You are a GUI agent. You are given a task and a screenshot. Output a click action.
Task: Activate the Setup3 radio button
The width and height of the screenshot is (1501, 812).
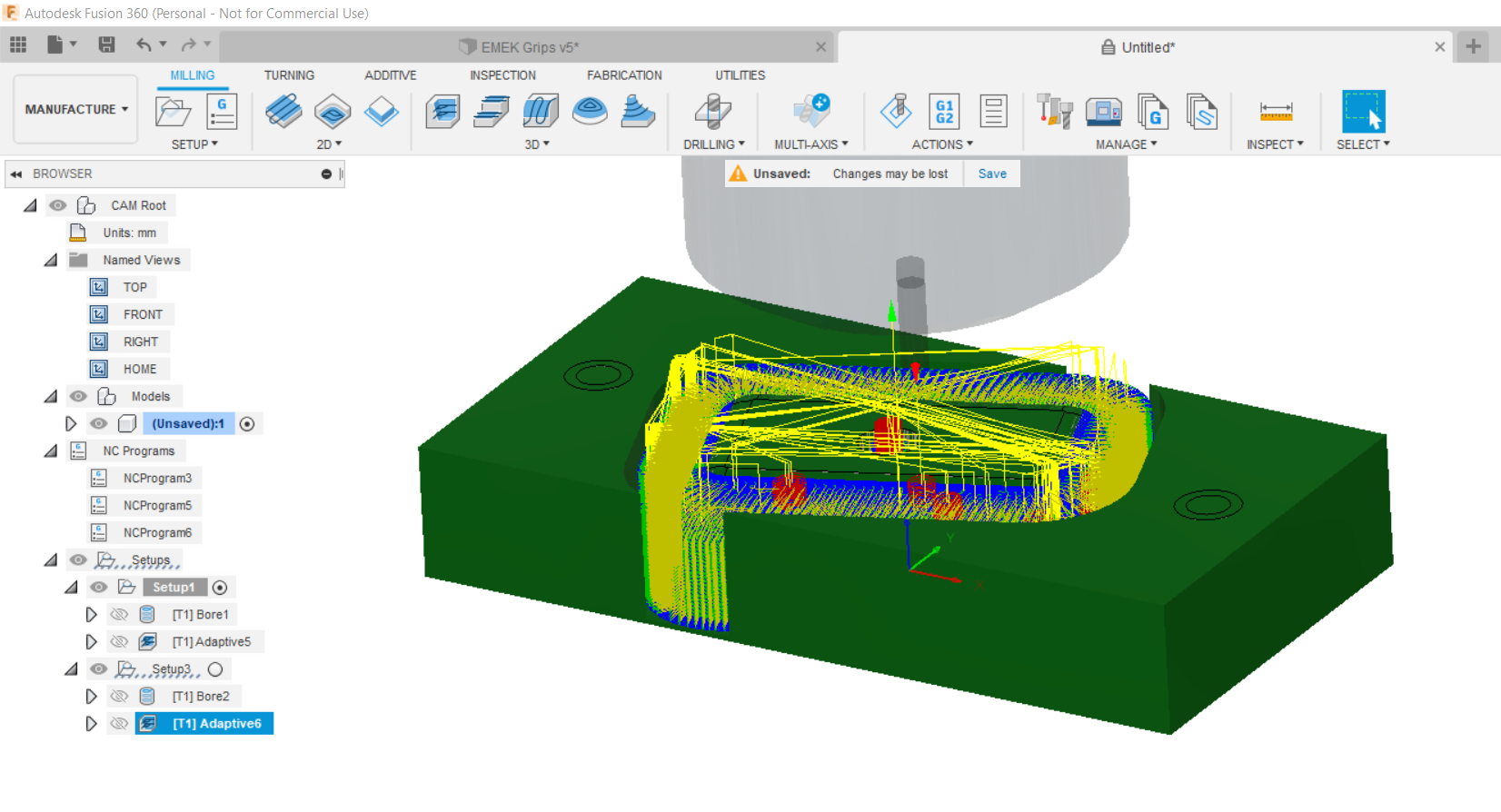215,669
